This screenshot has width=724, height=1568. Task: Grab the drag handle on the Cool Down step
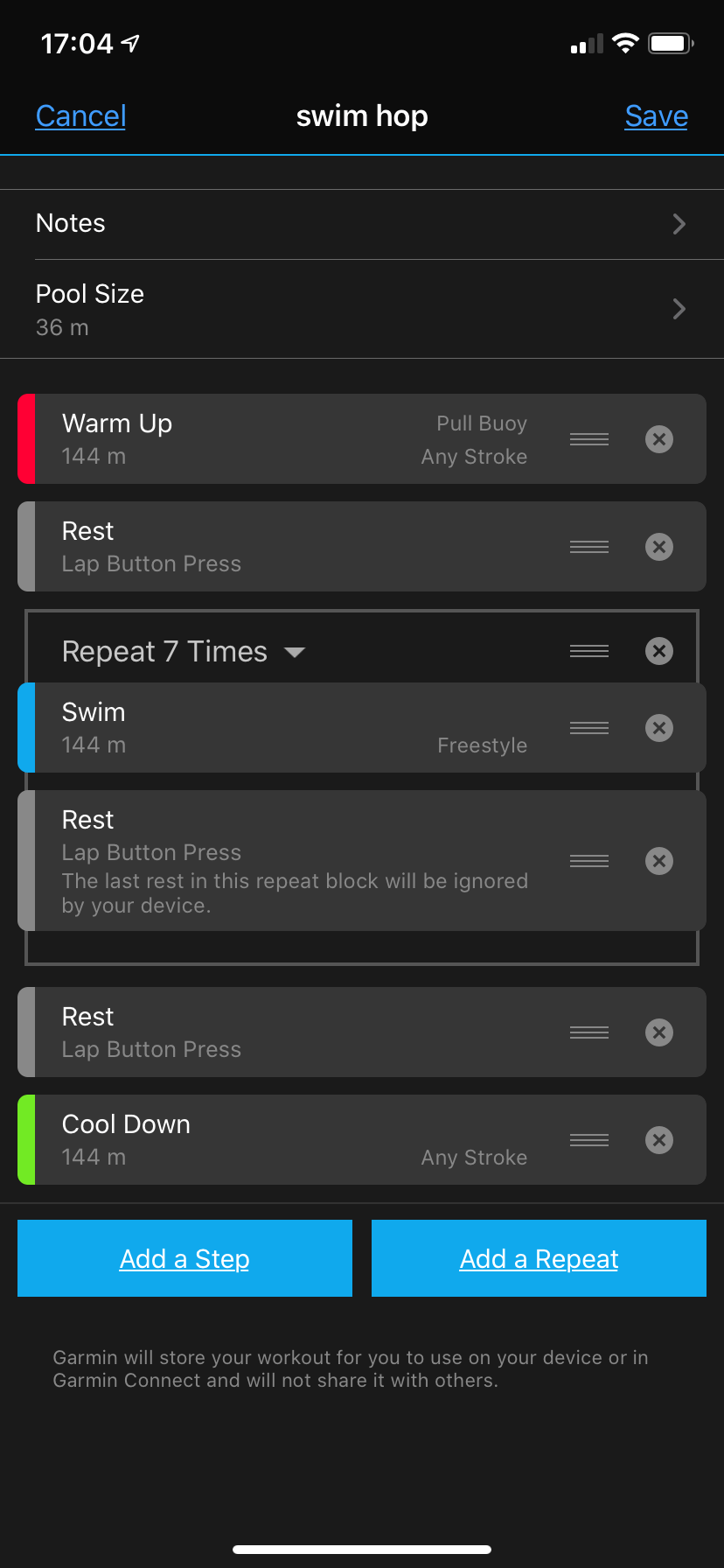point(588,1139)
